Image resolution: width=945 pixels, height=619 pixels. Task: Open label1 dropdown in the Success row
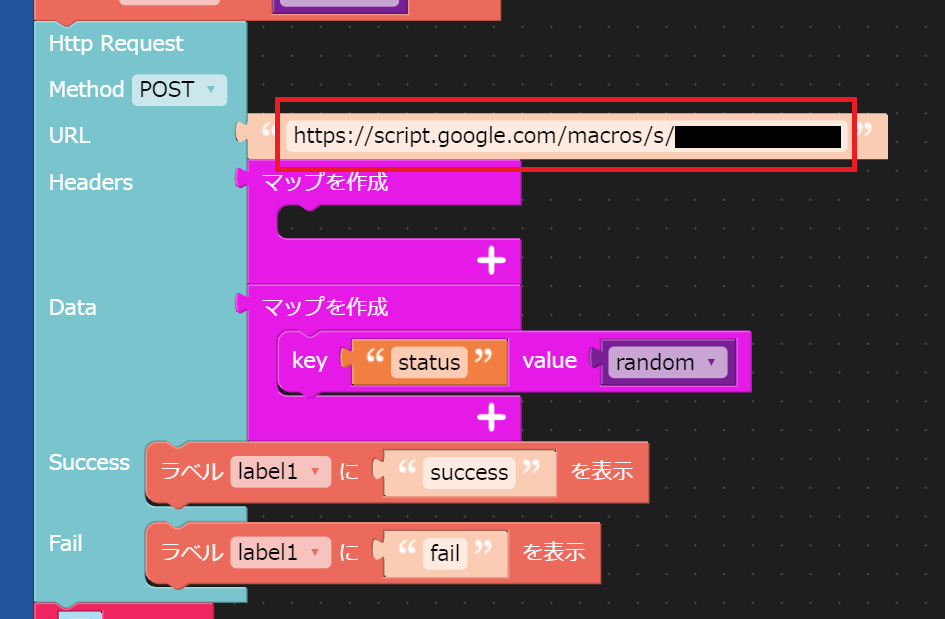pyautogui.click(x=280, y=472)
